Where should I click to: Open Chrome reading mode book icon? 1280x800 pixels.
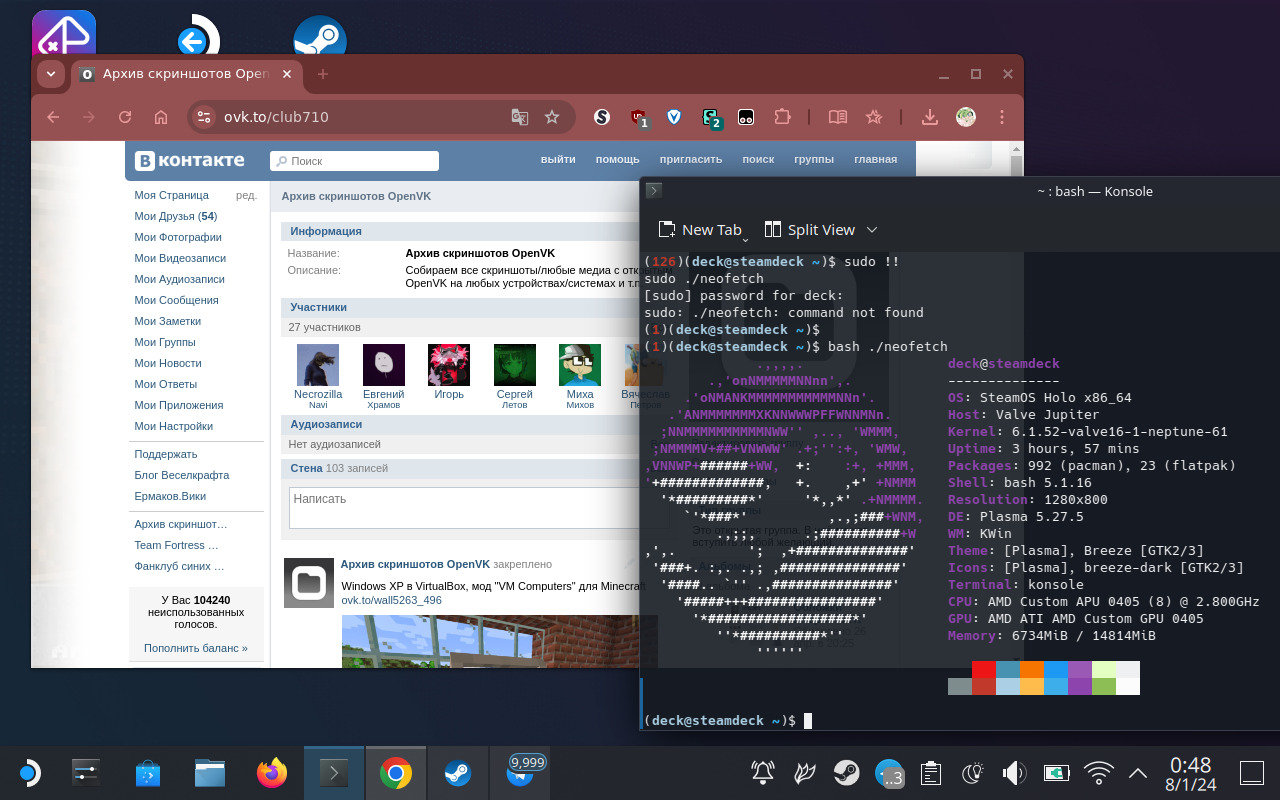tap(838, 117)
